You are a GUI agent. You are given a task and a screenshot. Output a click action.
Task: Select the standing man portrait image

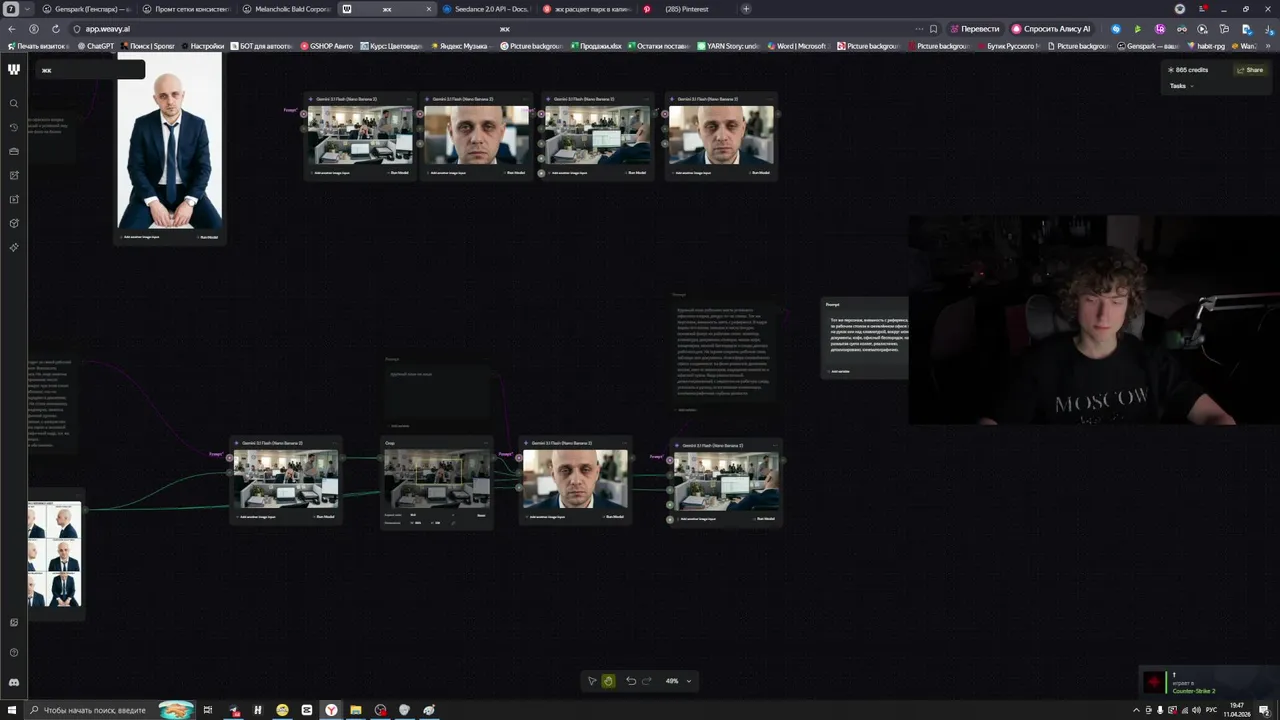point(170,141)
